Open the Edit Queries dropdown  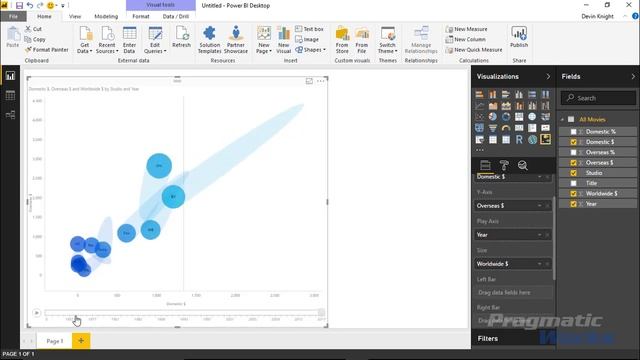tap(155, 40)
